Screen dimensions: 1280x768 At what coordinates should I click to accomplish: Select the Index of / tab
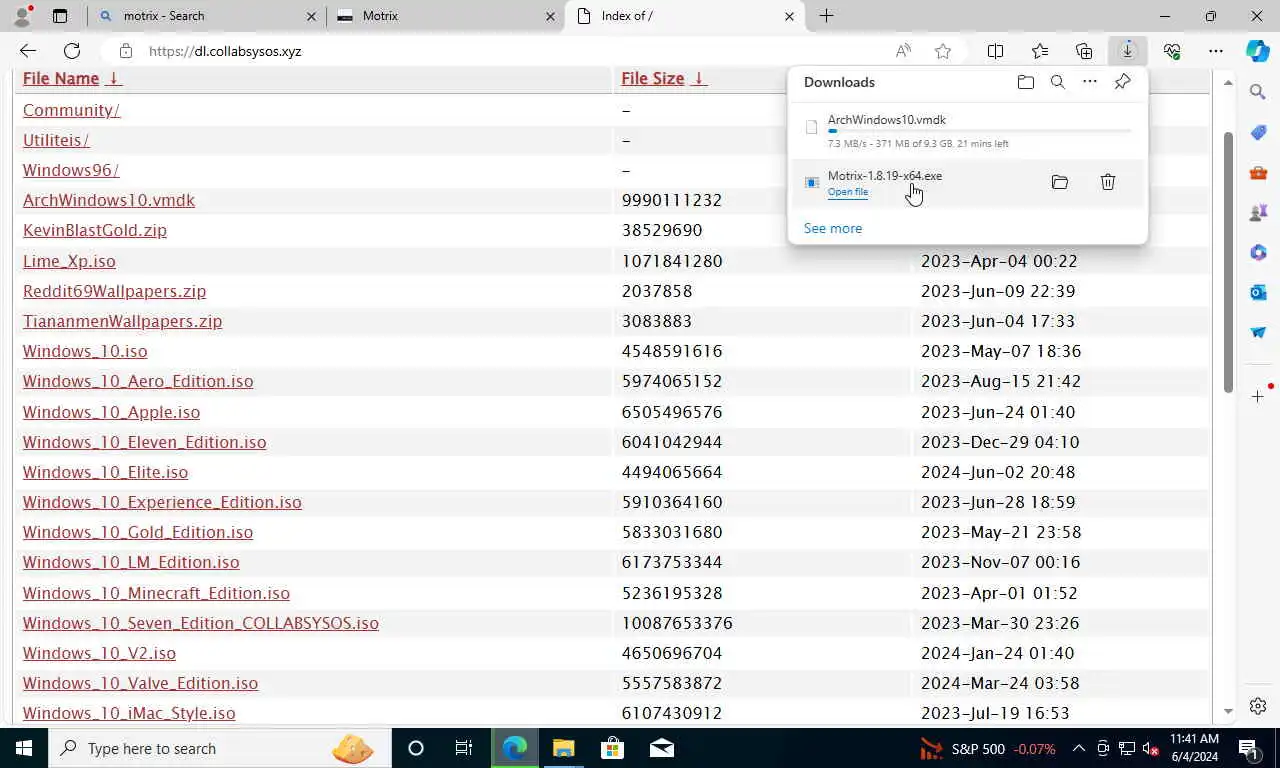[x=685, y=16]
